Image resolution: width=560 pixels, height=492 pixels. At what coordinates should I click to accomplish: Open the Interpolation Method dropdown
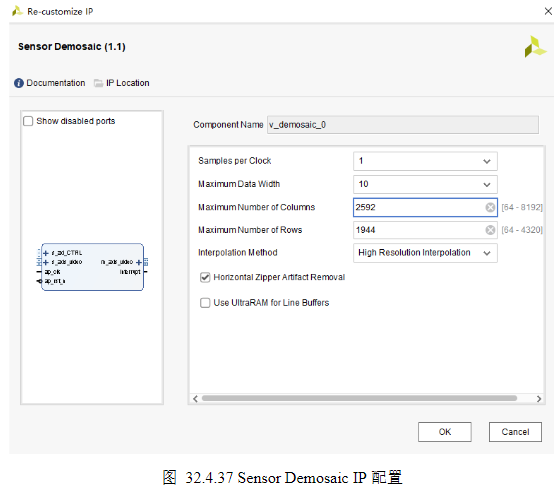425,253
